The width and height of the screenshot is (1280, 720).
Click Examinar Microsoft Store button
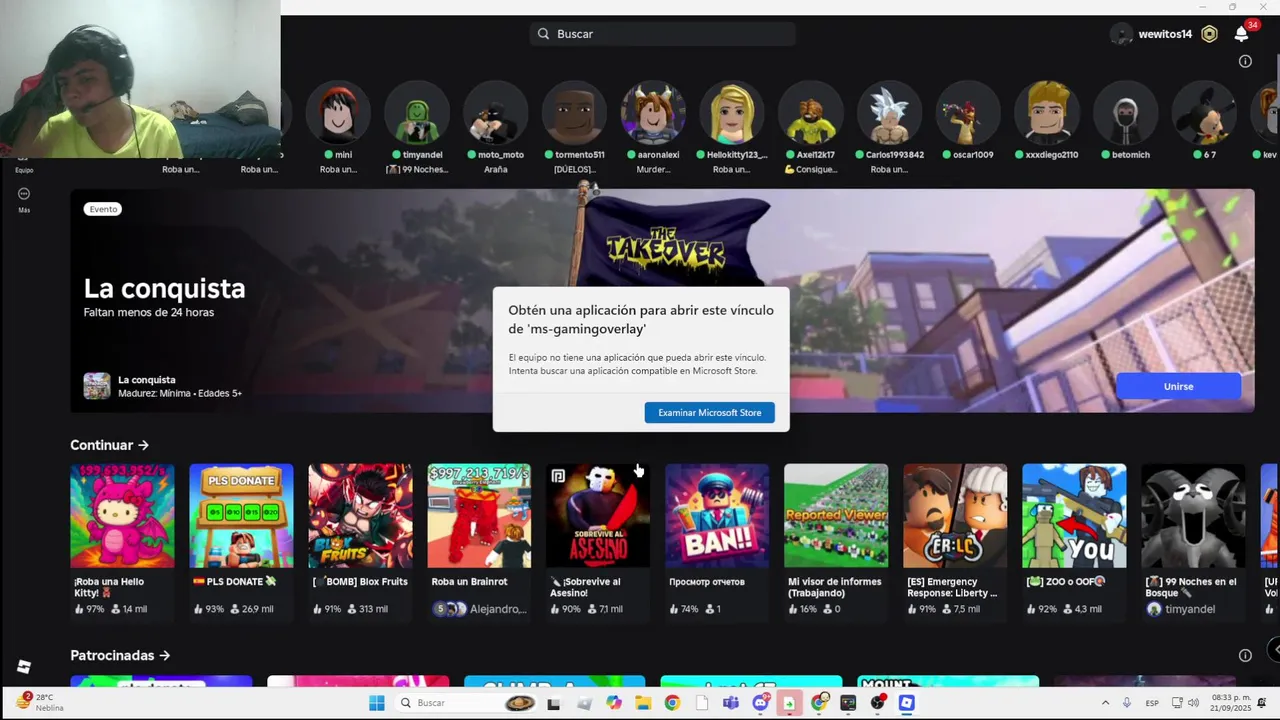pos(709,412)
